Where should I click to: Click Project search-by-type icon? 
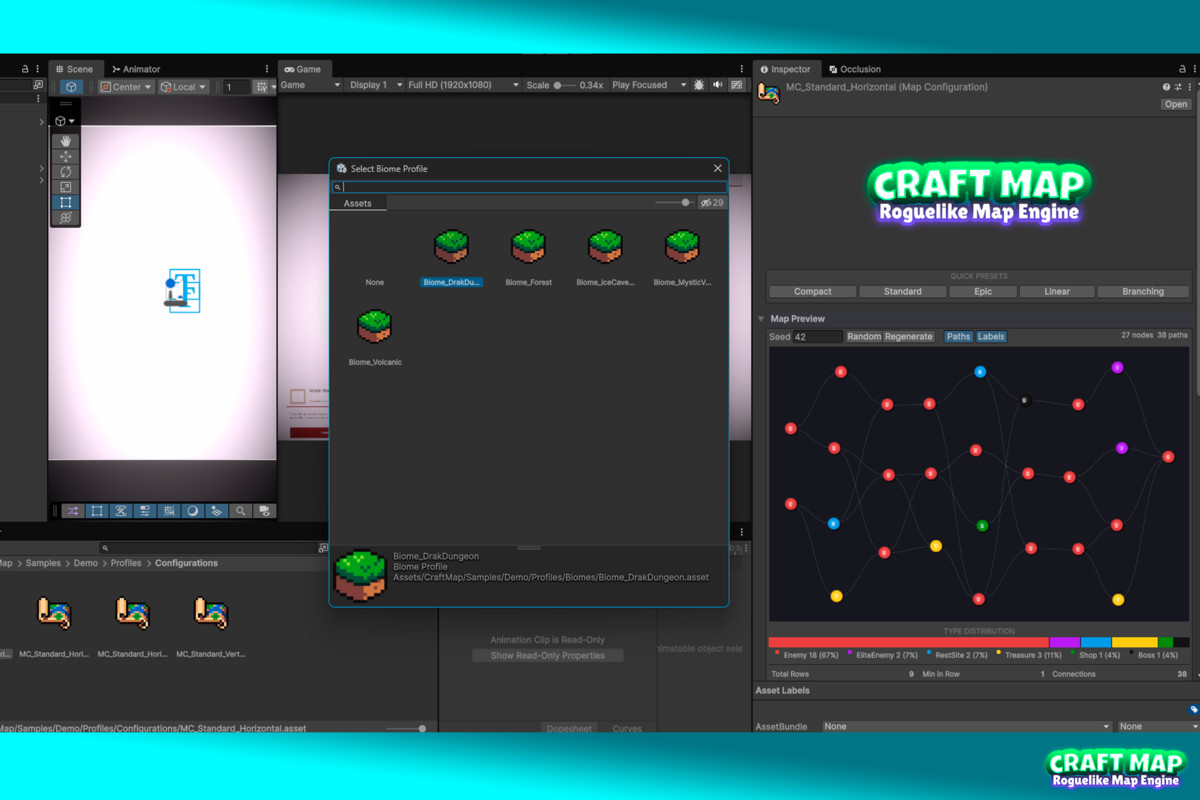(x=323, y=548)
